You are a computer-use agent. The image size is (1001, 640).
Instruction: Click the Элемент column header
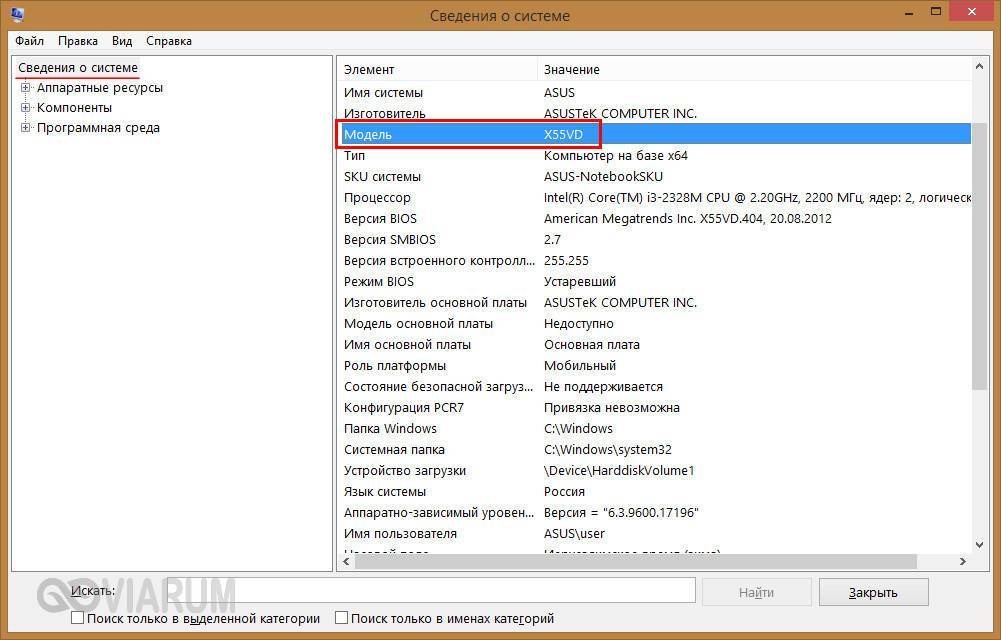tap(437, 69)
